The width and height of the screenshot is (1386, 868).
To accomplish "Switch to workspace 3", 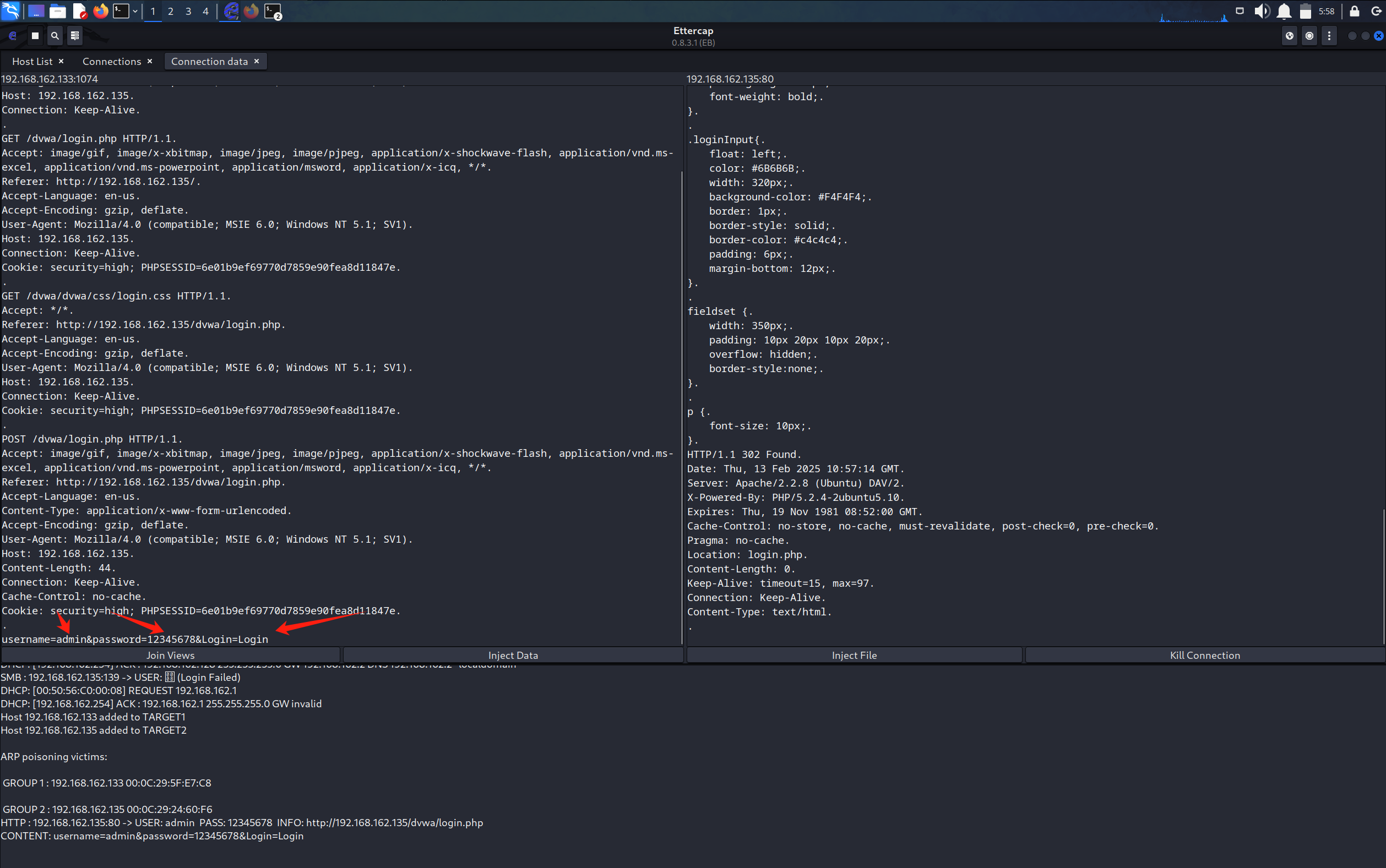I will pos(188,11).
